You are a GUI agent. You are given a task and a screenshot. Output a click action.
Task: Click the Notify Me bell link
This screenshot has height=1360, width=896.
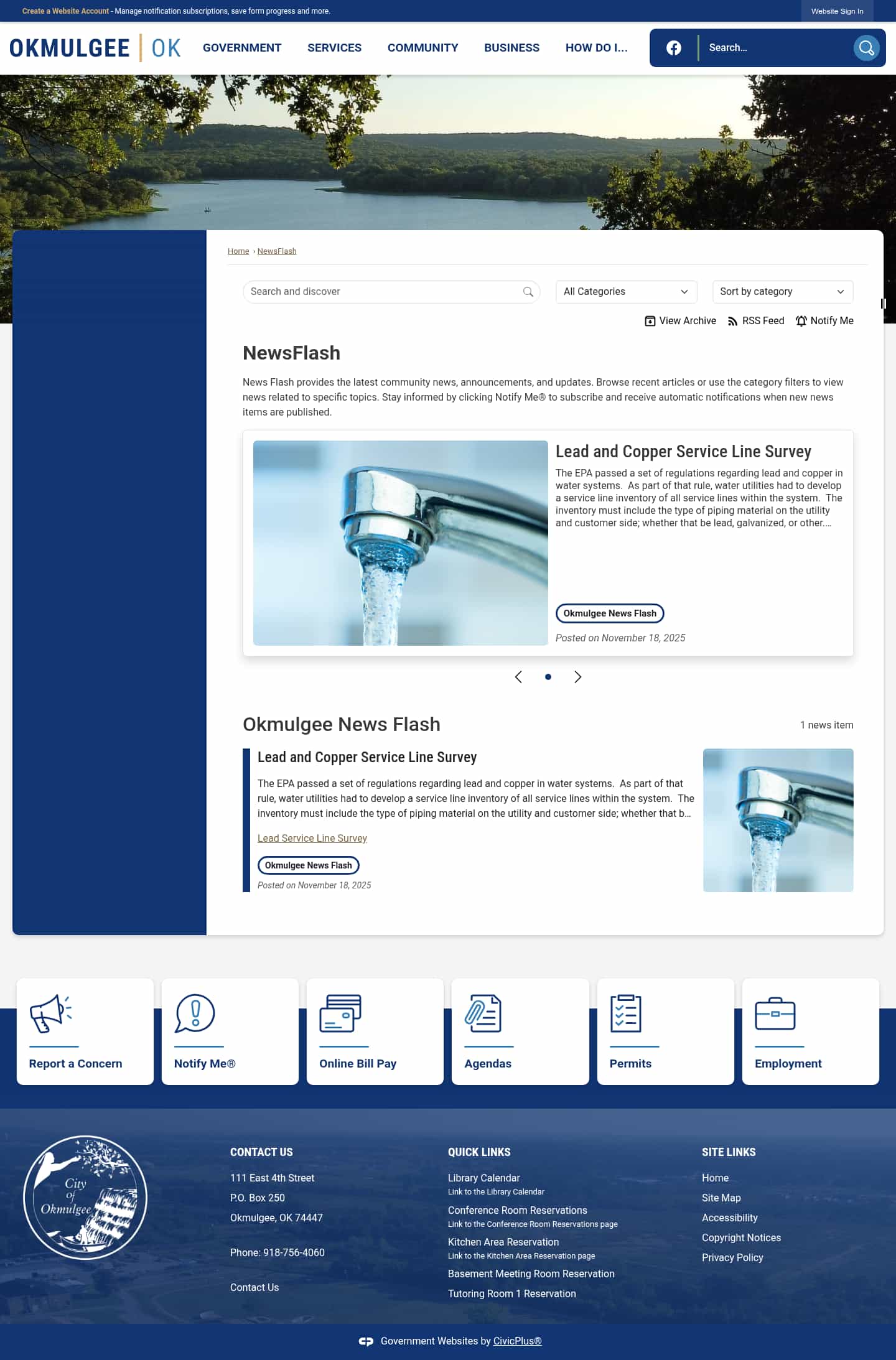[824, 320]
